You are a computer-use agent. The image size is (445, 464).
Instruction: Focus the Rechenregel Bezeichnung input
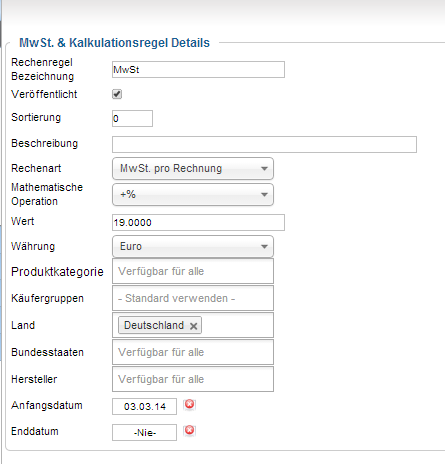[x=198, y=70]
